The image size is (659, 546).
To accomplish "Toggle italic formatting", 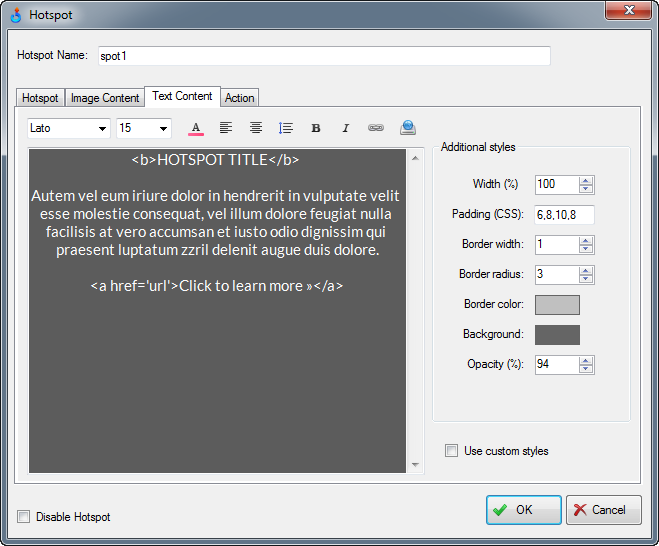I will click(345, 128).
